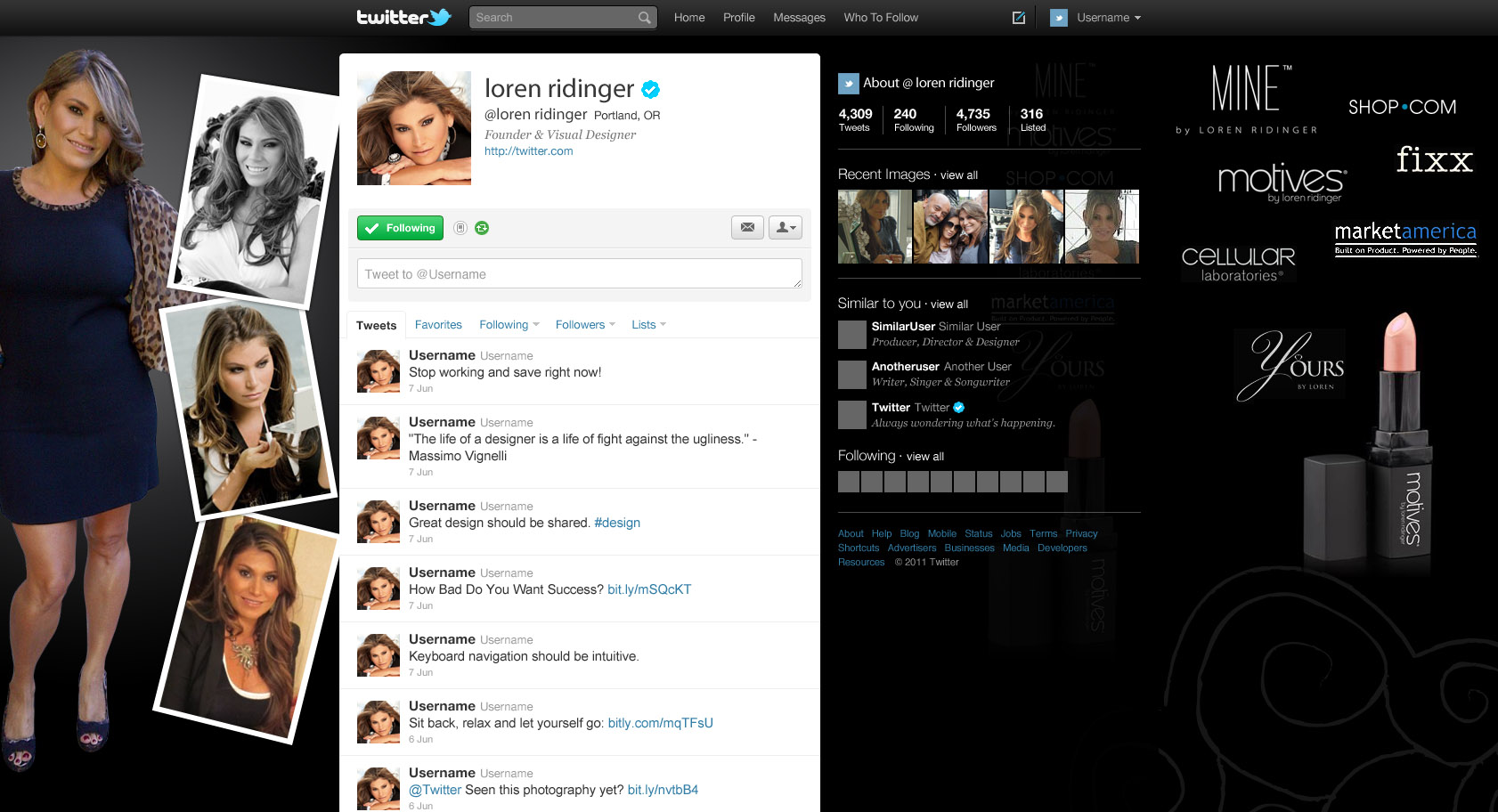Image resolution: width=1498 pixels, height=812 pixels.
Task: Open the footer Developers link
Action: coord(1062,548)
